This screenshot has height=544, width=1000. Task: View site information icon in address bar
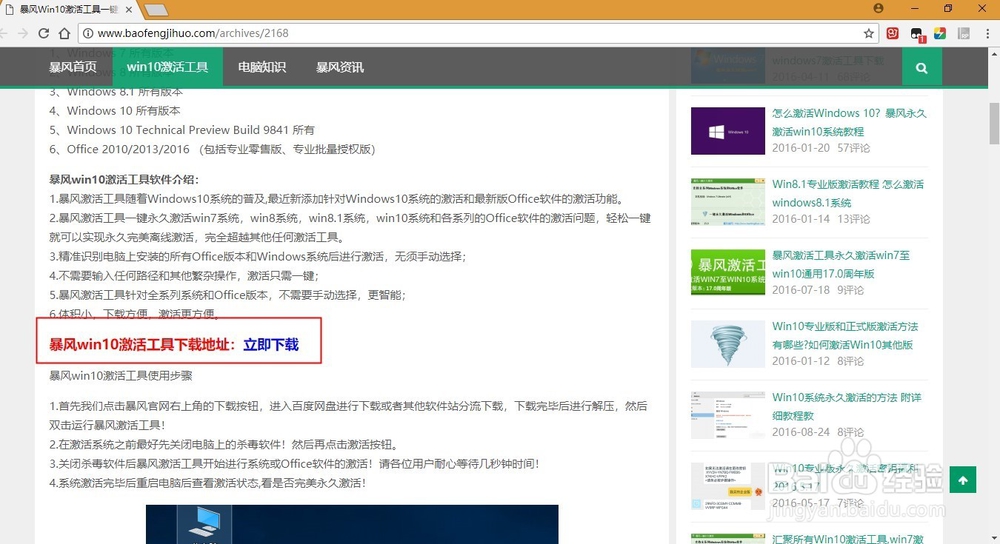point(88,33)
